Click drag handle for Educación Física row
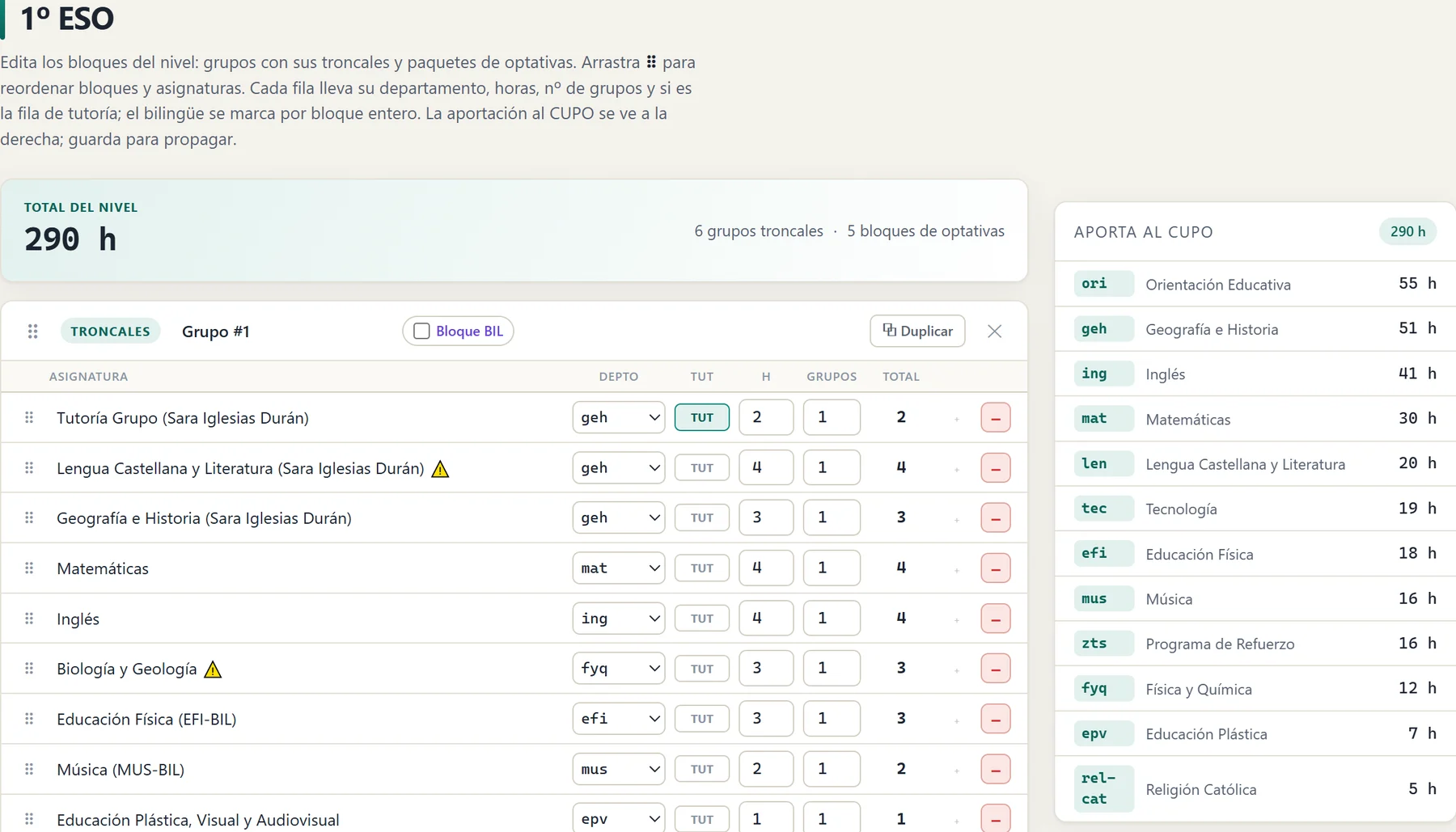The image size is (1456, 832). point(29,719)
